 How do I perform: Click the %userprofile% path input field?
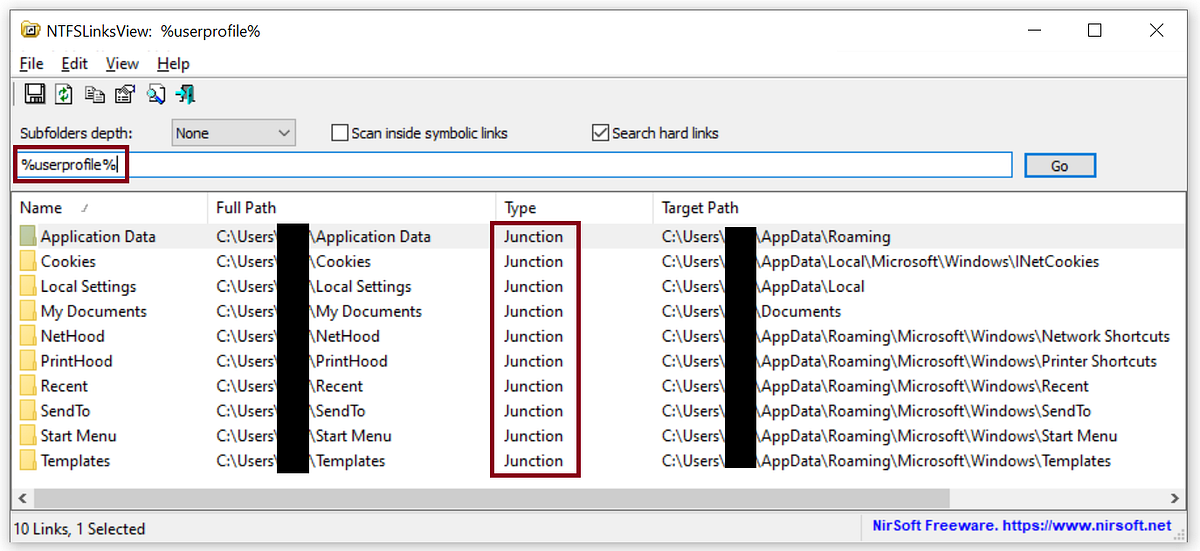pos(513,165)
